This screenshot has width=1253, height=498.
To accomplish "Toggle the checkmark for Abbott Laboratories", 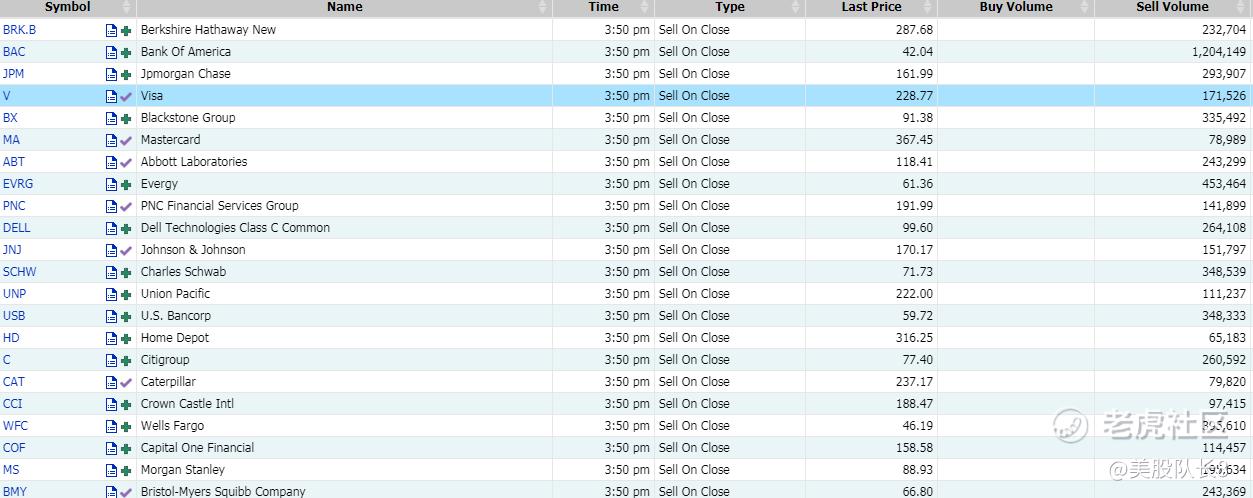I will point(126,162).
